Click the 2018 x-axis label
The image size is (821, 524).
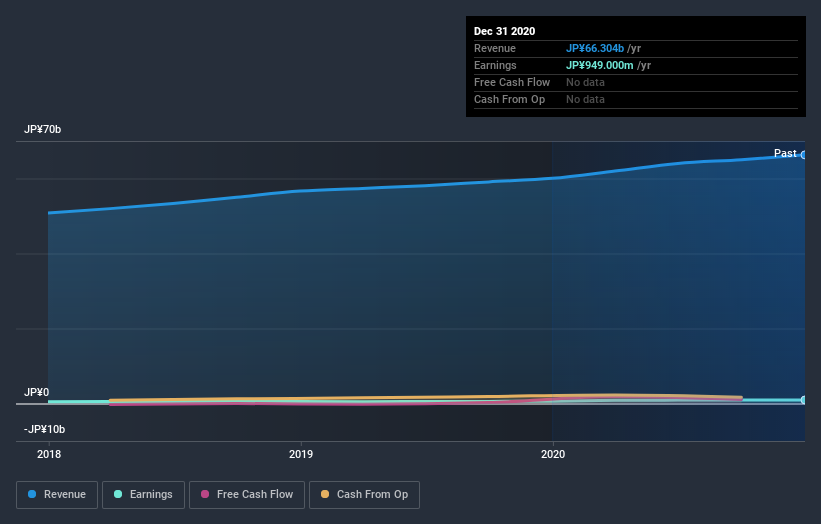point(49,454)
